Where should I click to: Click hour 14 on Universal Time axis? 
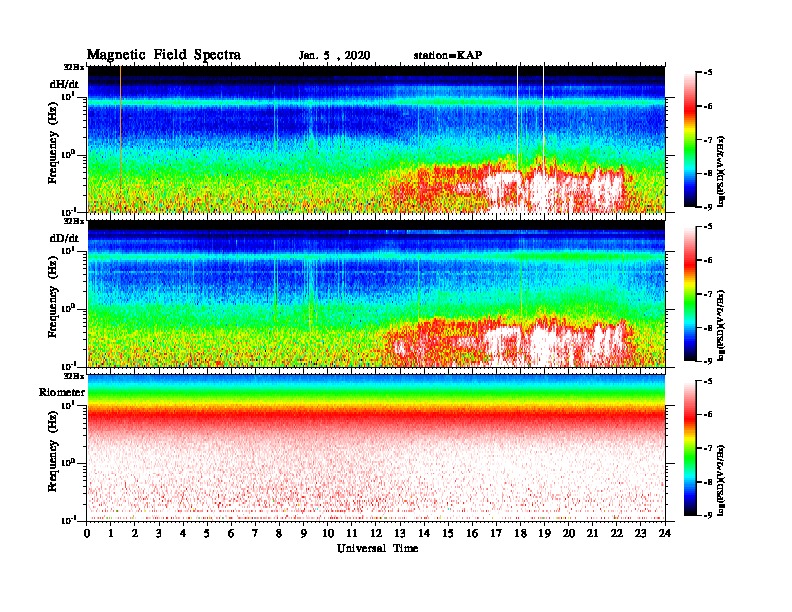tap(424, 533)
